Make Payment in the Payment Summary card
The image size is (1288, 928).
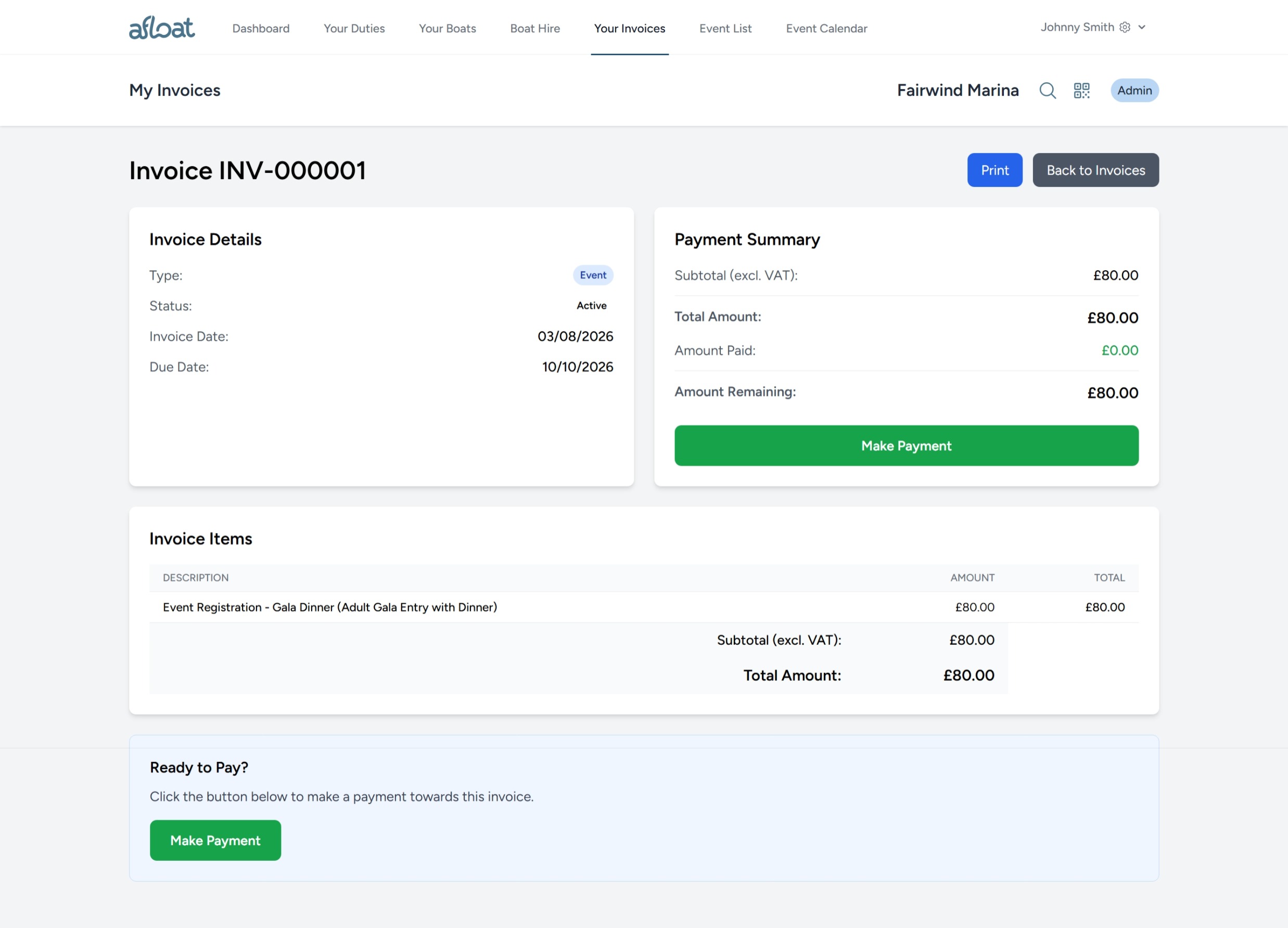(x=906, y=446)
